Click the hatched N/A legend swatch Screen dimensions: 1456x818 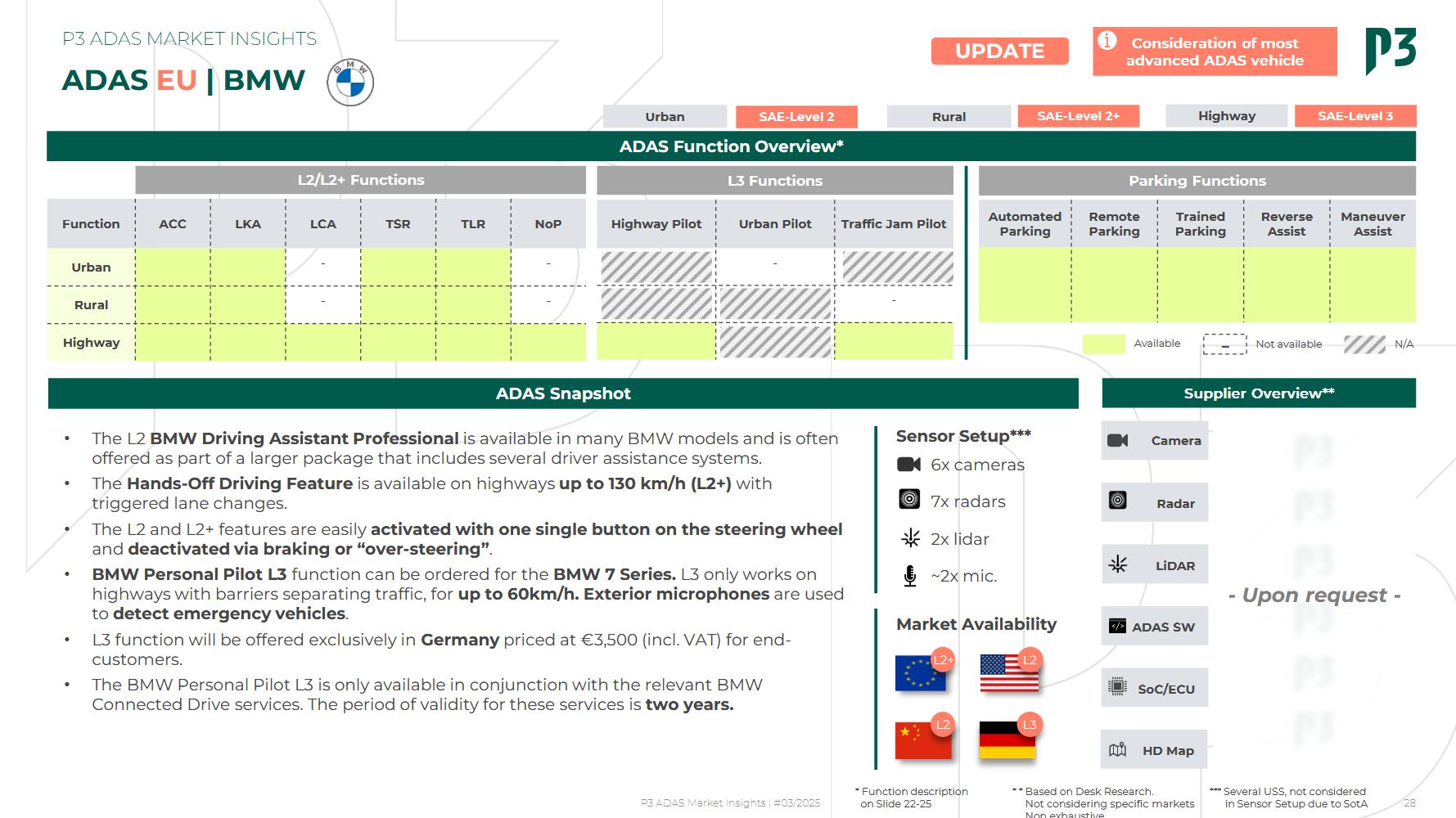point(1364,344)
